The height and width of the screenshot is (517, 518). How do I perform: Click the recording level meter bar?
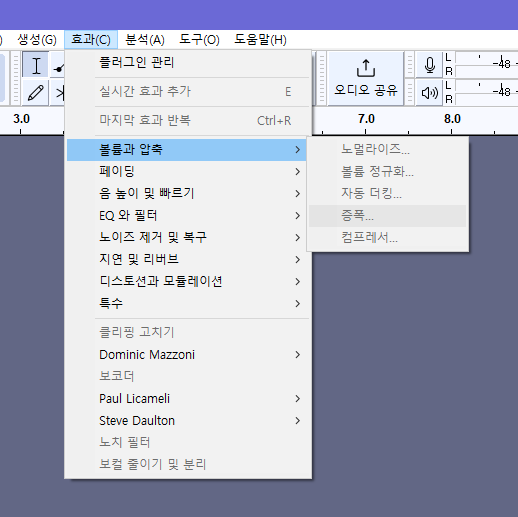click(x=486, y=65)
